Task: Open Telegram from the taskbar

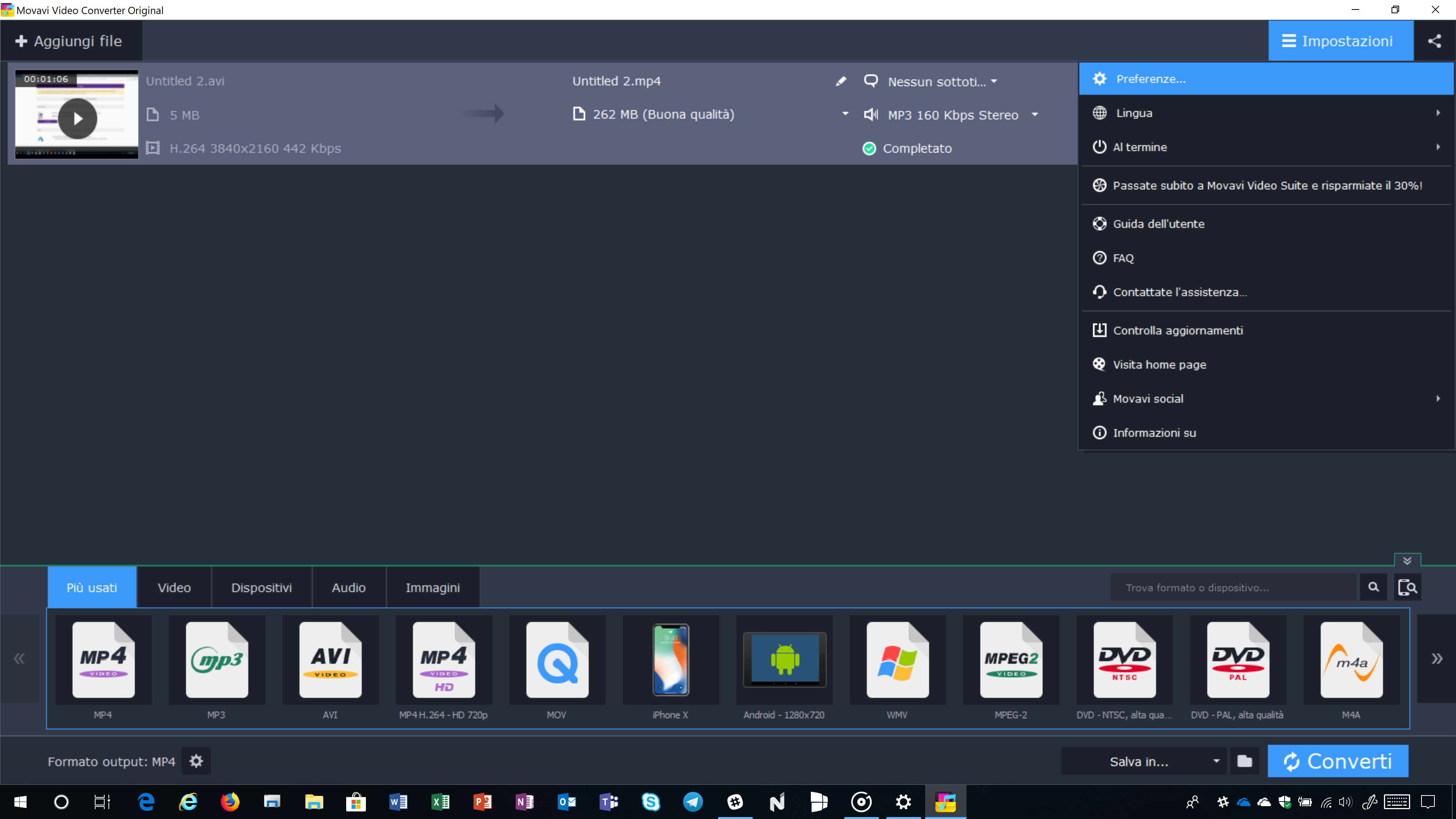Action: [x=692, y=802]
